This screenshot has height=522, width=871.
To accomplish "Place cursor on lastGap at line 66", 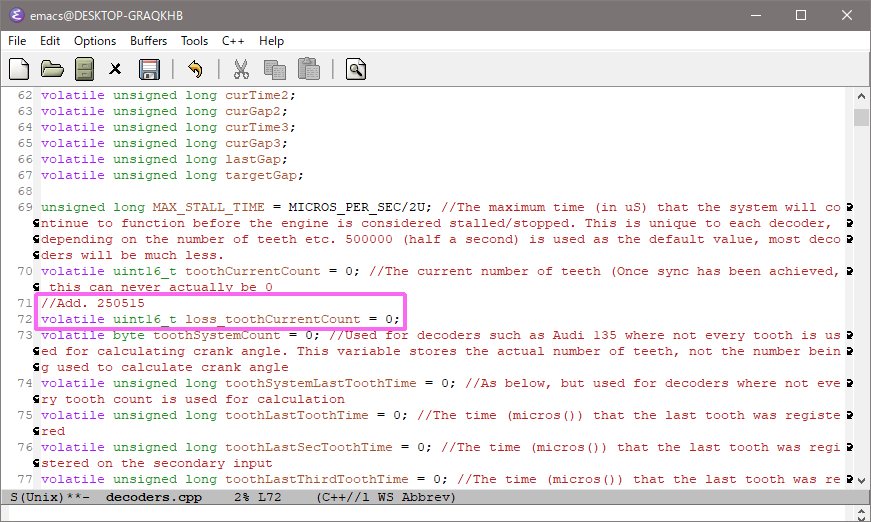I will [253, 159].
